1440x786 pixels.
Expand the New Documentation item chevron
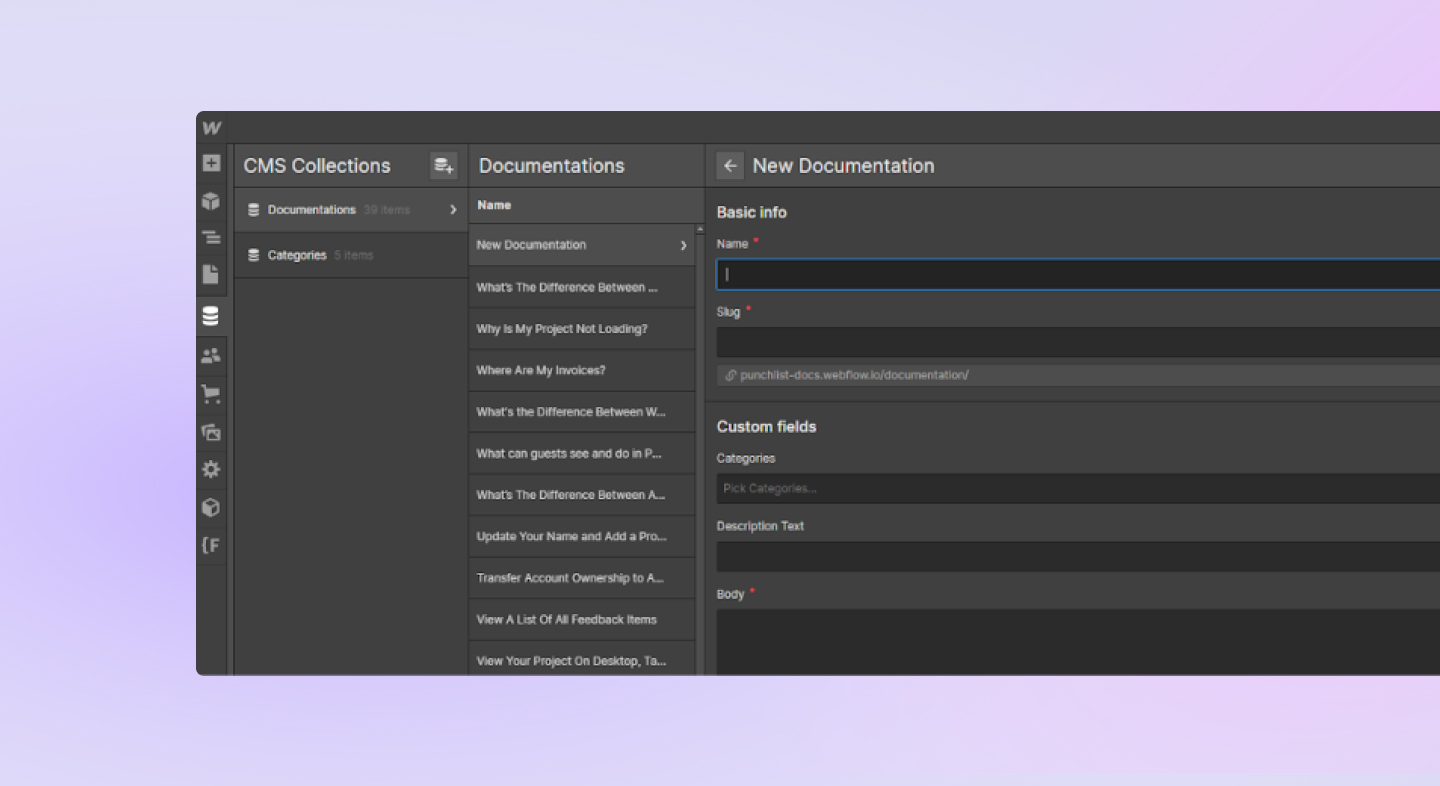click(x=683, y=244)
